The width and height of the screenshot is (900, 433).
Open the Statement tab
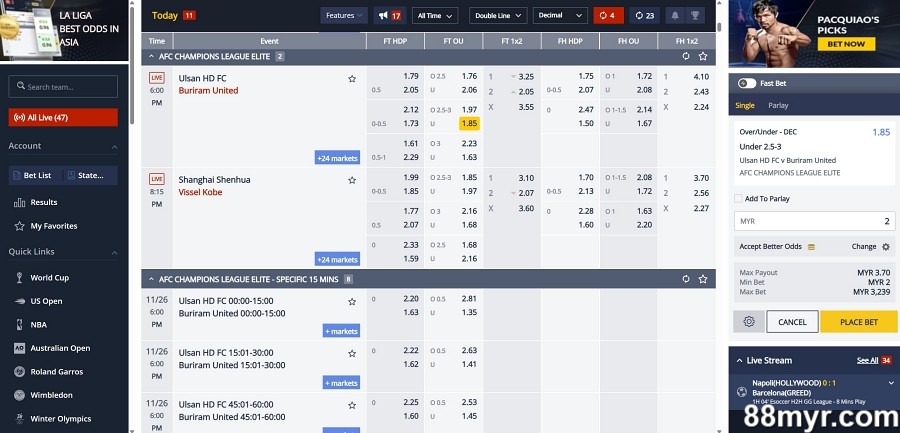[89, 175]
